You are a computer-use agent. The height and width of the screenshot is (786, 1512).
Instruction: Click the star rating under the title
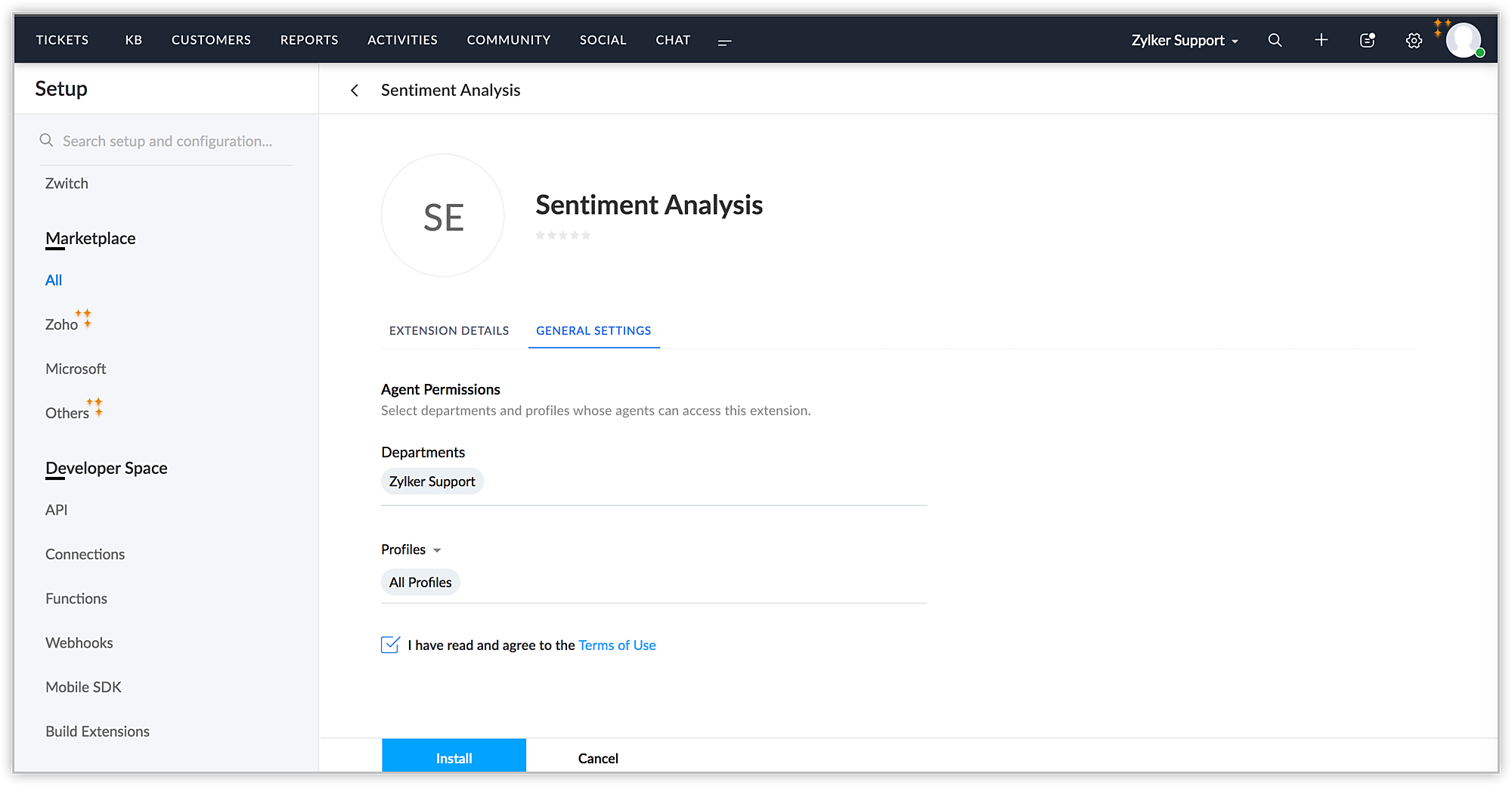click(x=563, y=235)
